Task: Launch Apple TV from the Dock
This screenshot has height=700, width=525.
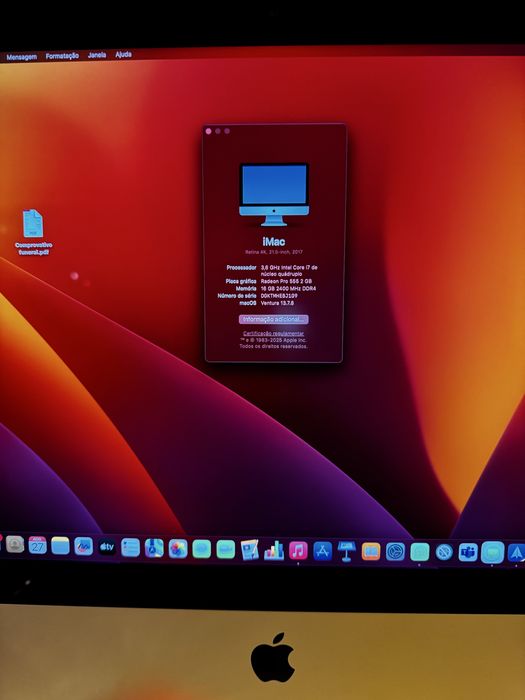Action: click(107, 547)
